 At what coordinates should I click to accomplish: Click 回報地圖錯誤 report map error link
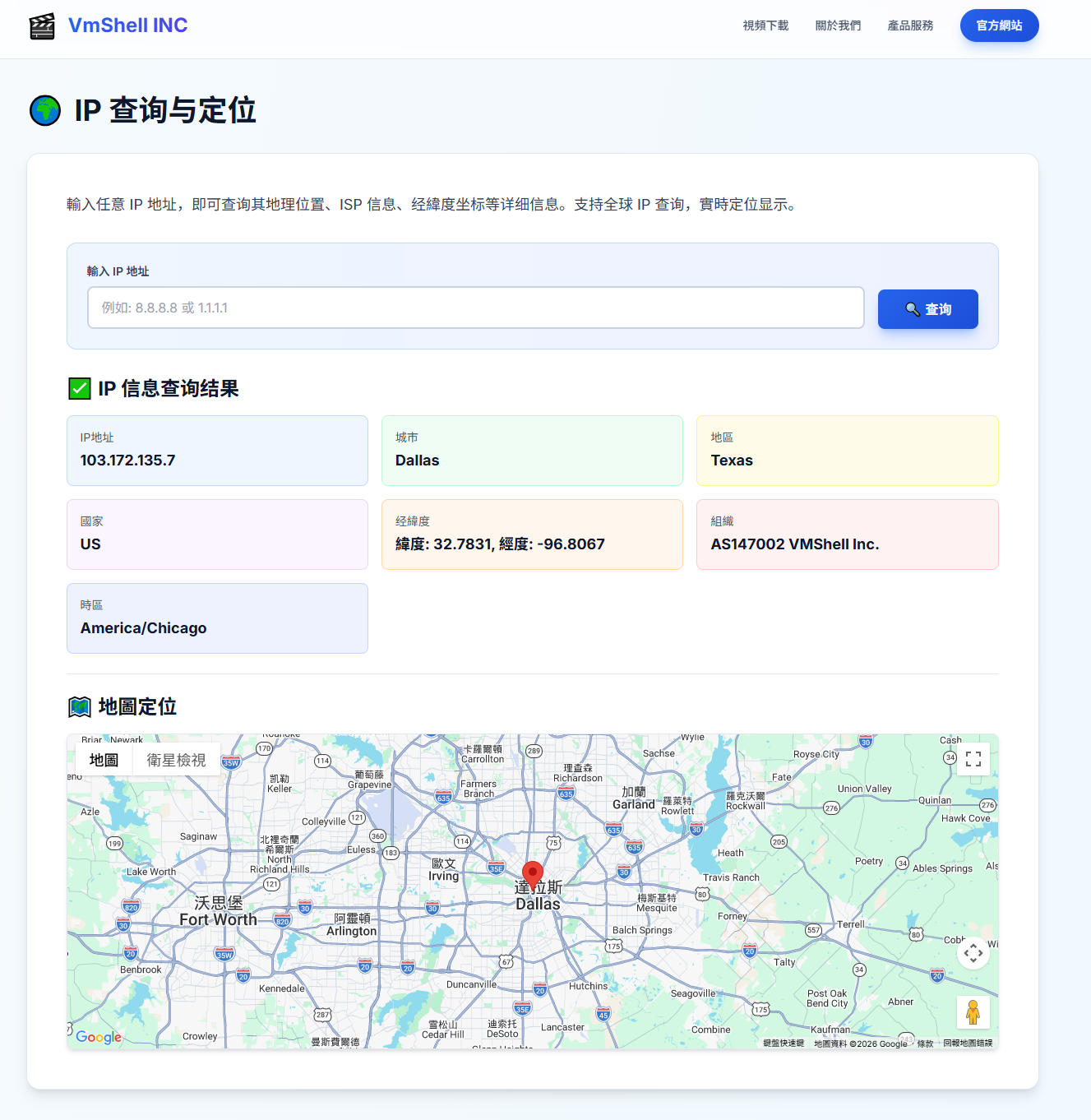[968, 1044]
